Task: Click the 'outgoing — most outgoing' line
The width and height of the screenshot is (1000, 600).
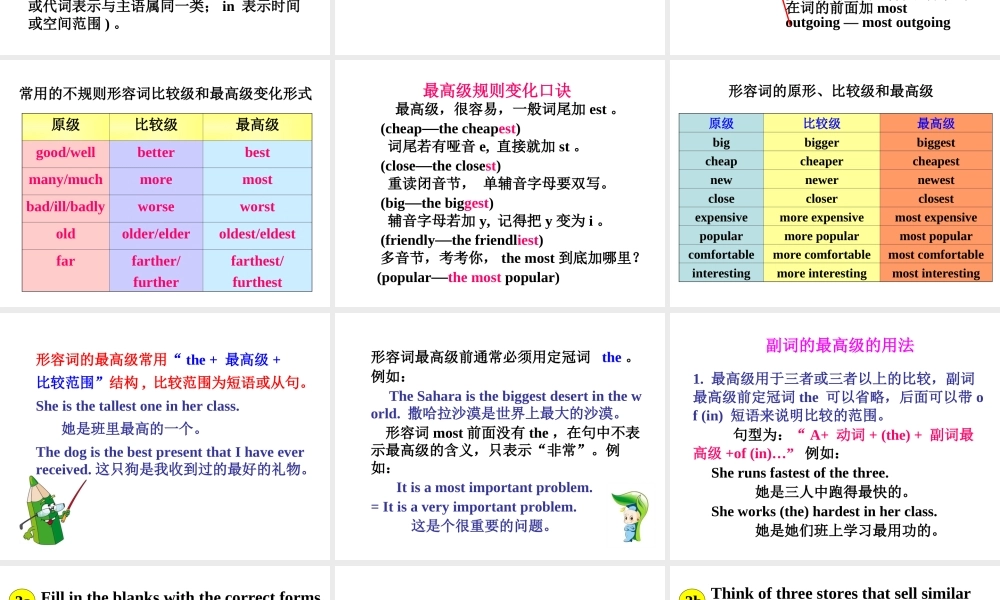Action: (x=868, y=22)
